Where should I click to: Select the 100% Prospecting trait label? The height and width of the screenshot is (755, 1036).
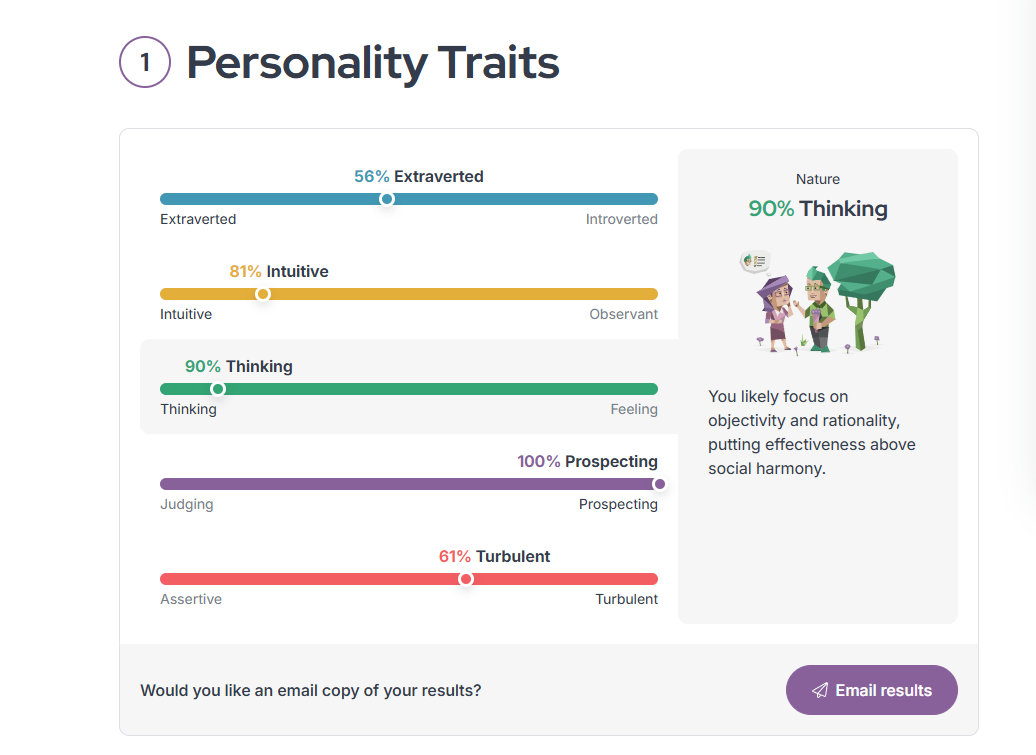[587, 461]
